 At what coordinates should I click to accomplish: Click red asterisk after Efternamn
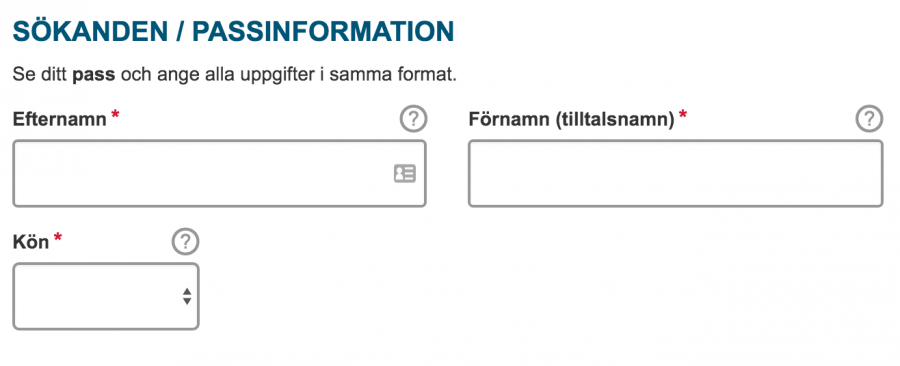(x=115, y=115)
